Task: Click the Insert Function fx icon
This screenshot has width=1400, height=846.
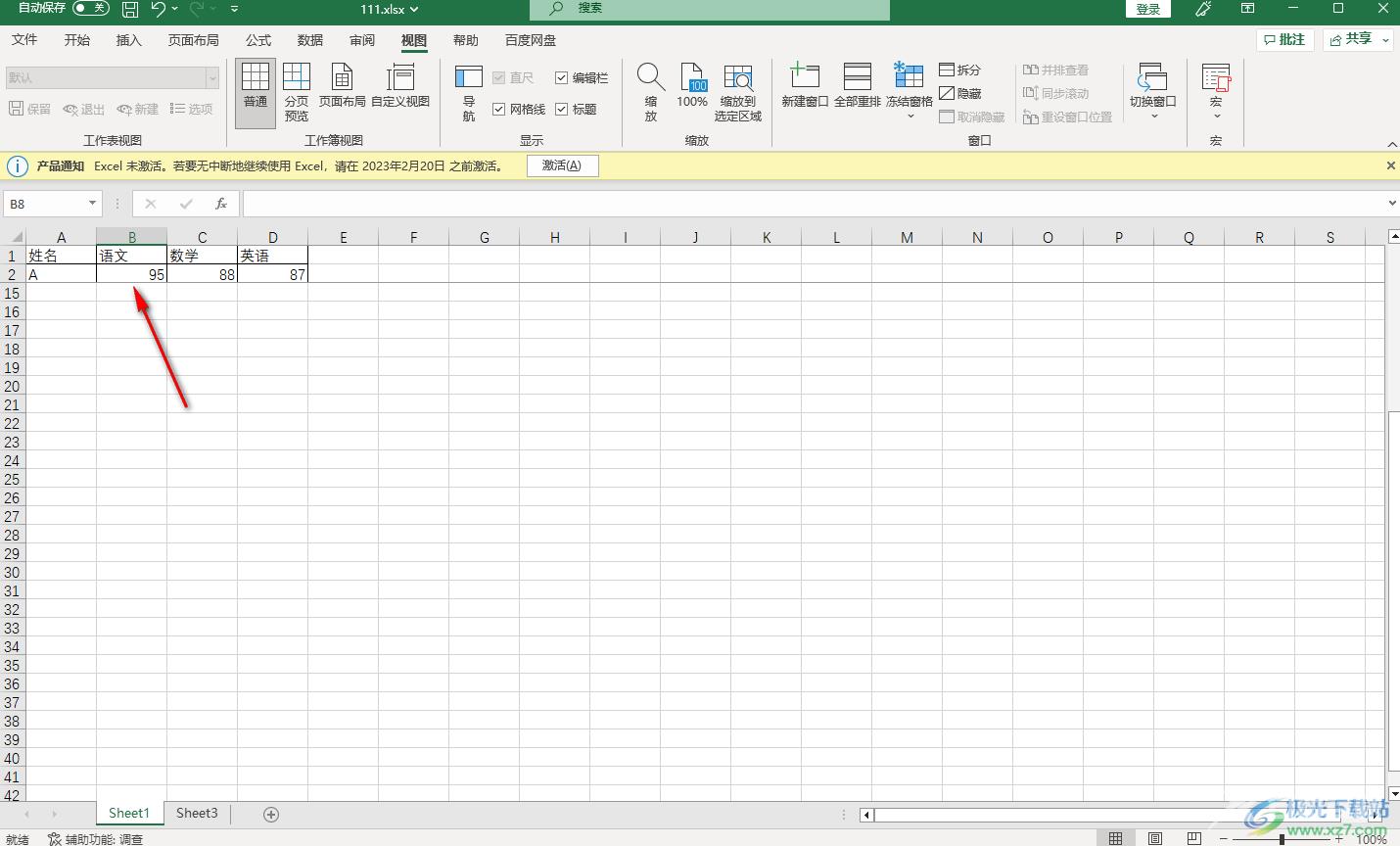Action: [221, 204]
